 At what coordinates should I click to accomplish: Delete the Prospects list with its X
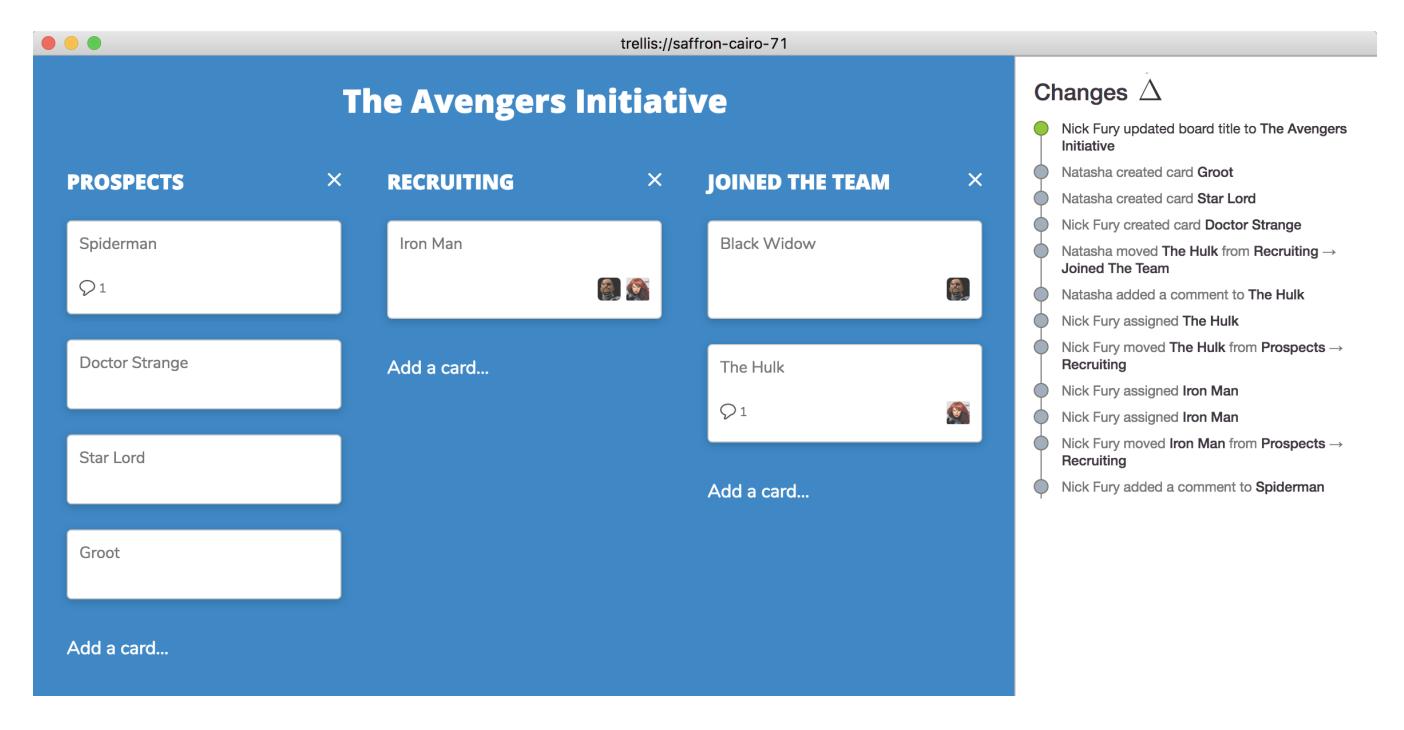coord(334,179)
